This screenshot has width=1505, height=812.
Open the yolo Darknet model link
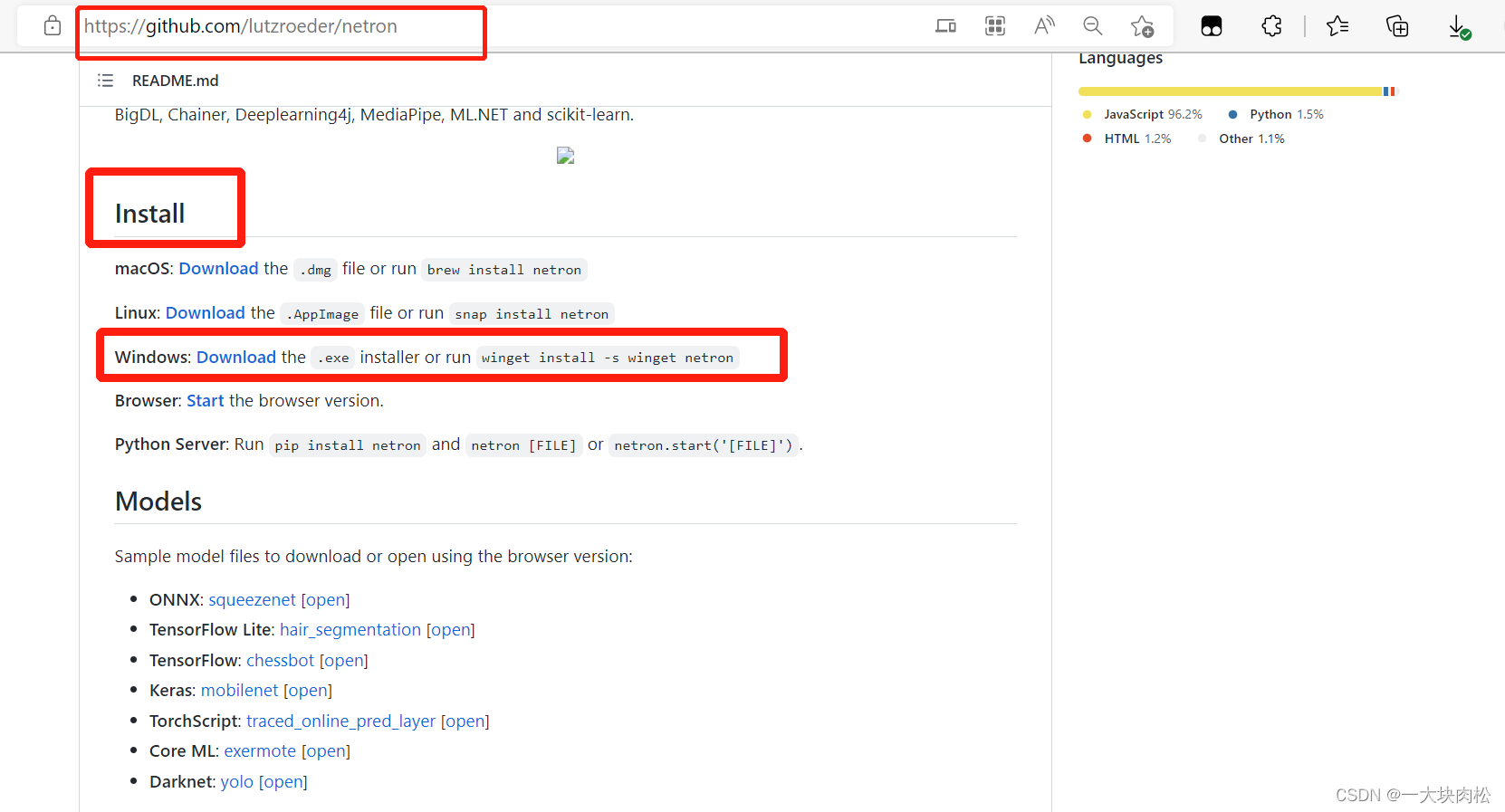[x=237, y=782]
